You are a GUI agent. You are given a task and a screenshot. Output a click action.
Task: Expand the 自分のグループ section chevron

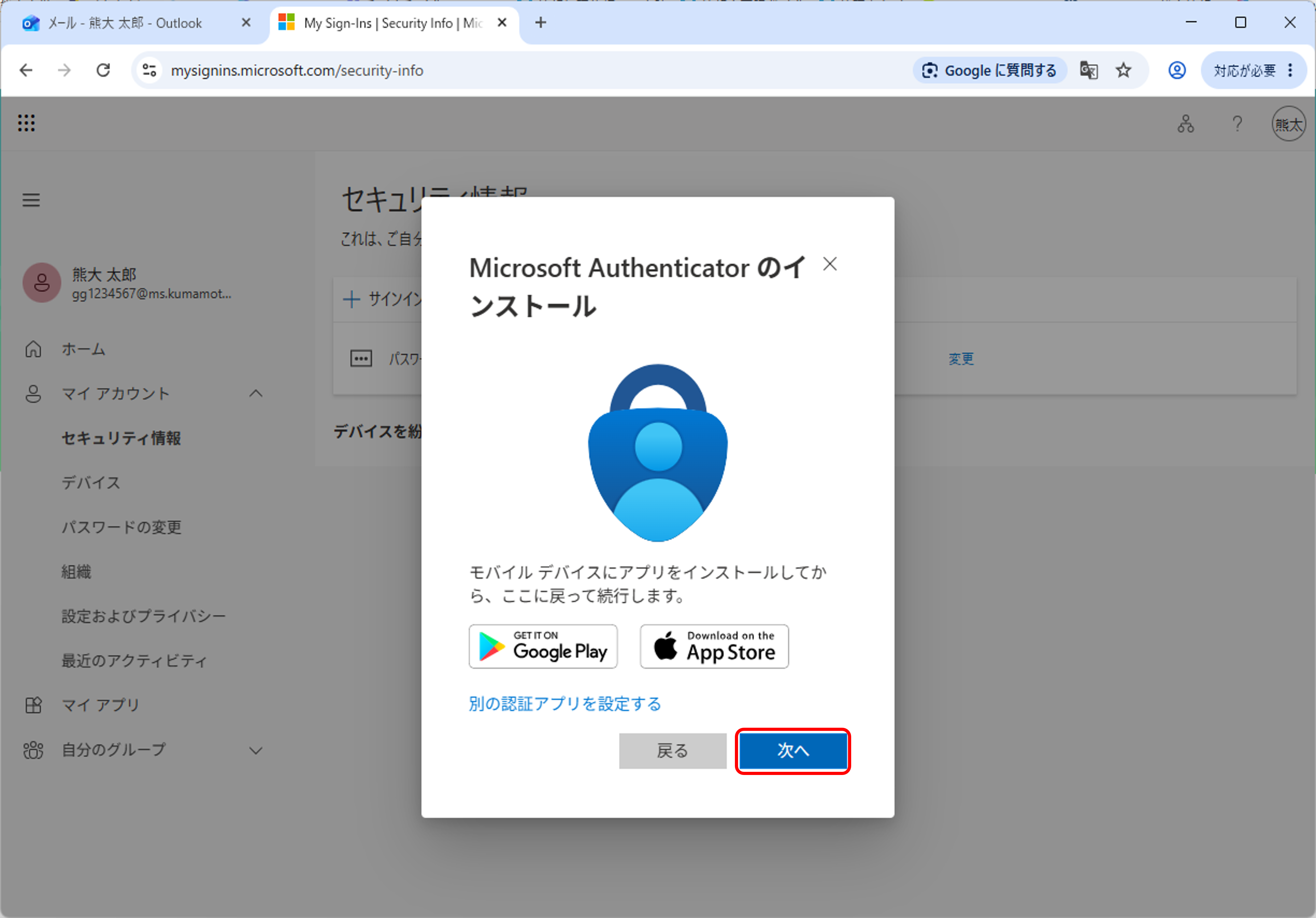pos(256,750)
